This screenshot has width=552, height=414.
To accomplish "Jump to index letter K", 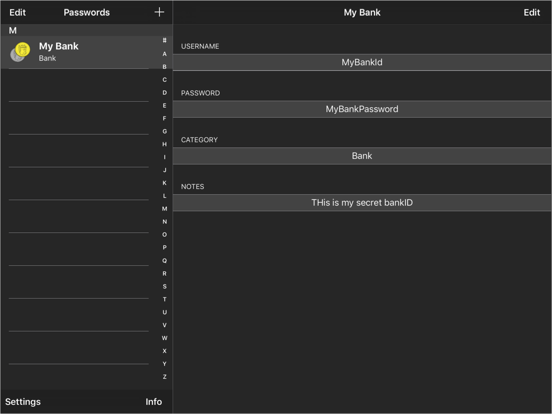I will click(164, 183).
